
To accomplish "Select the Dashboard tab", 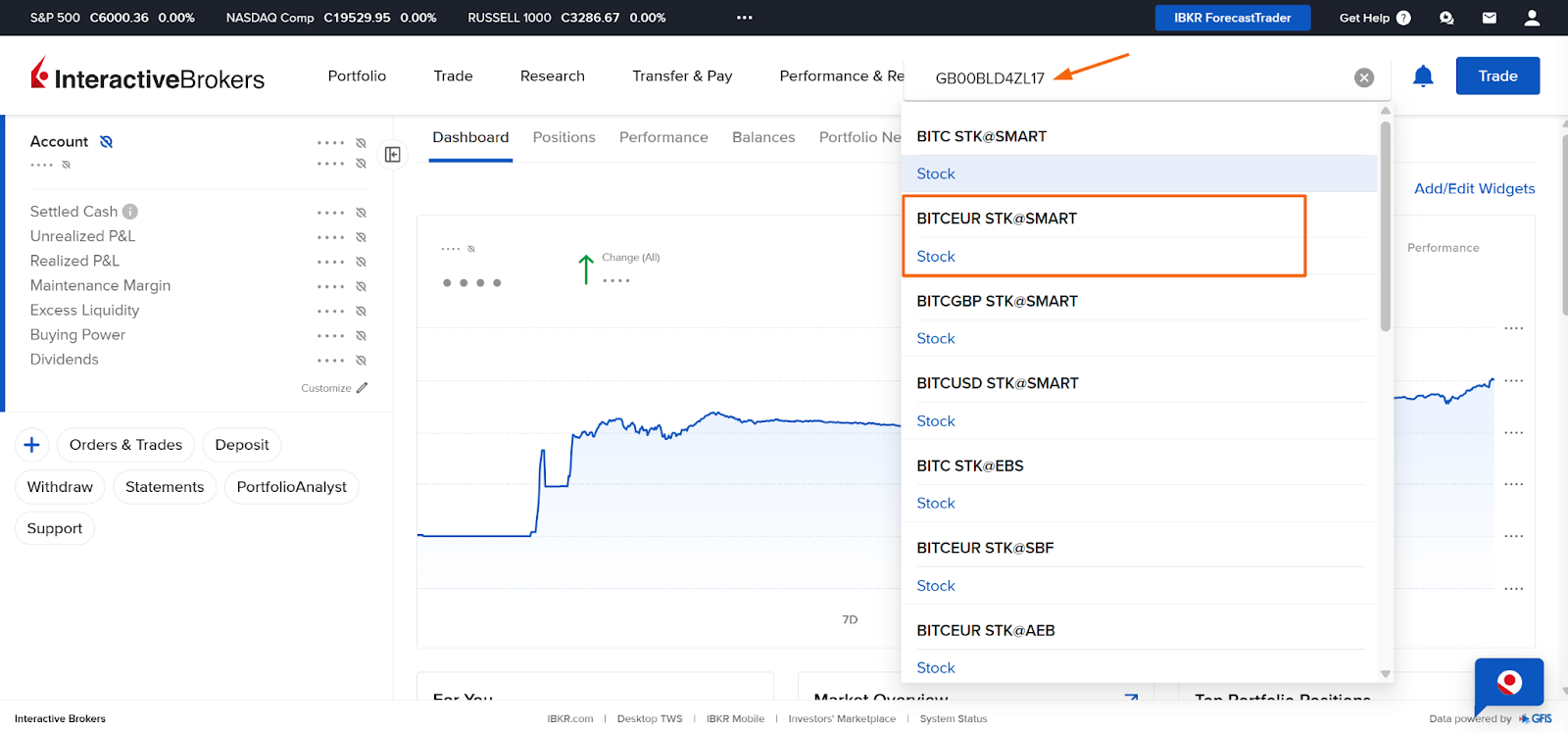I will [470, 137].
